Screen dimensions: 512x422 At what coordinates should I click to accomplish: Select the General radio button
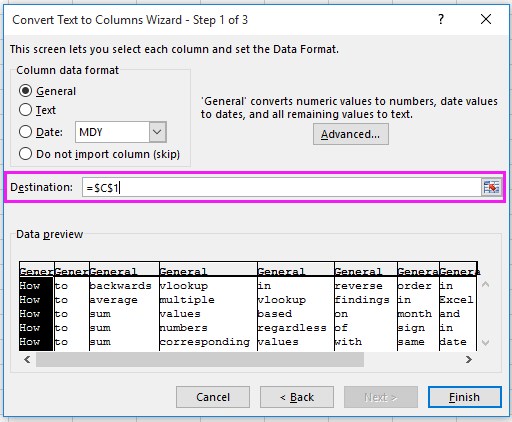[x=25, y=91]
